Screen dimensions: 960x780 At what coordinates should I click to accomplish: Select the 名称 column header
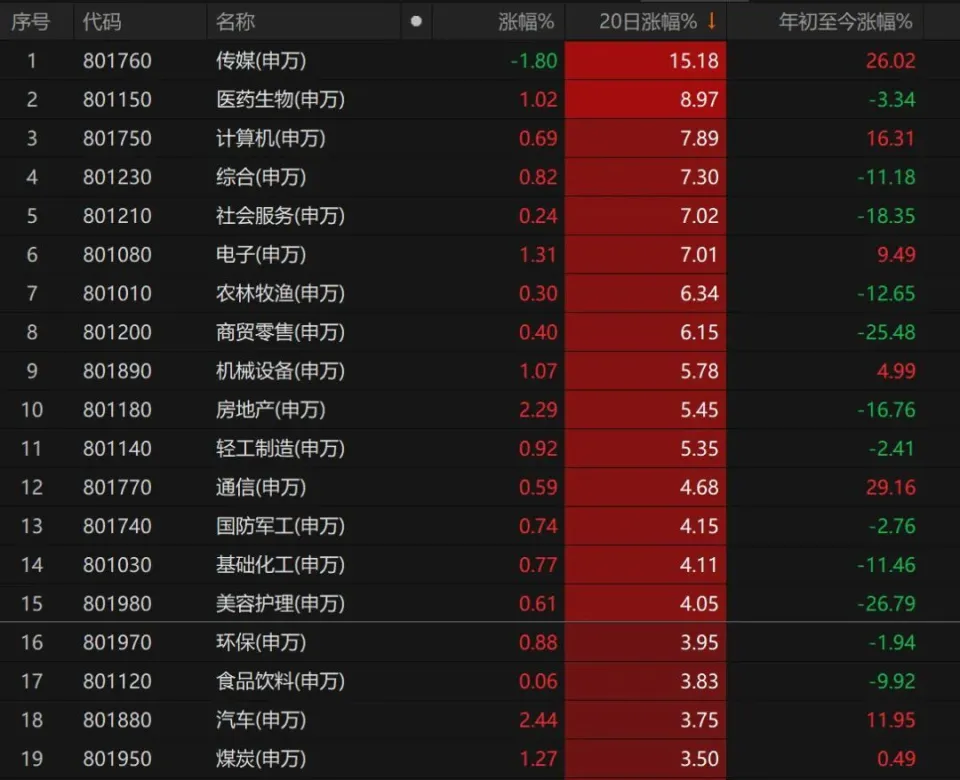(x=235, y=21)
